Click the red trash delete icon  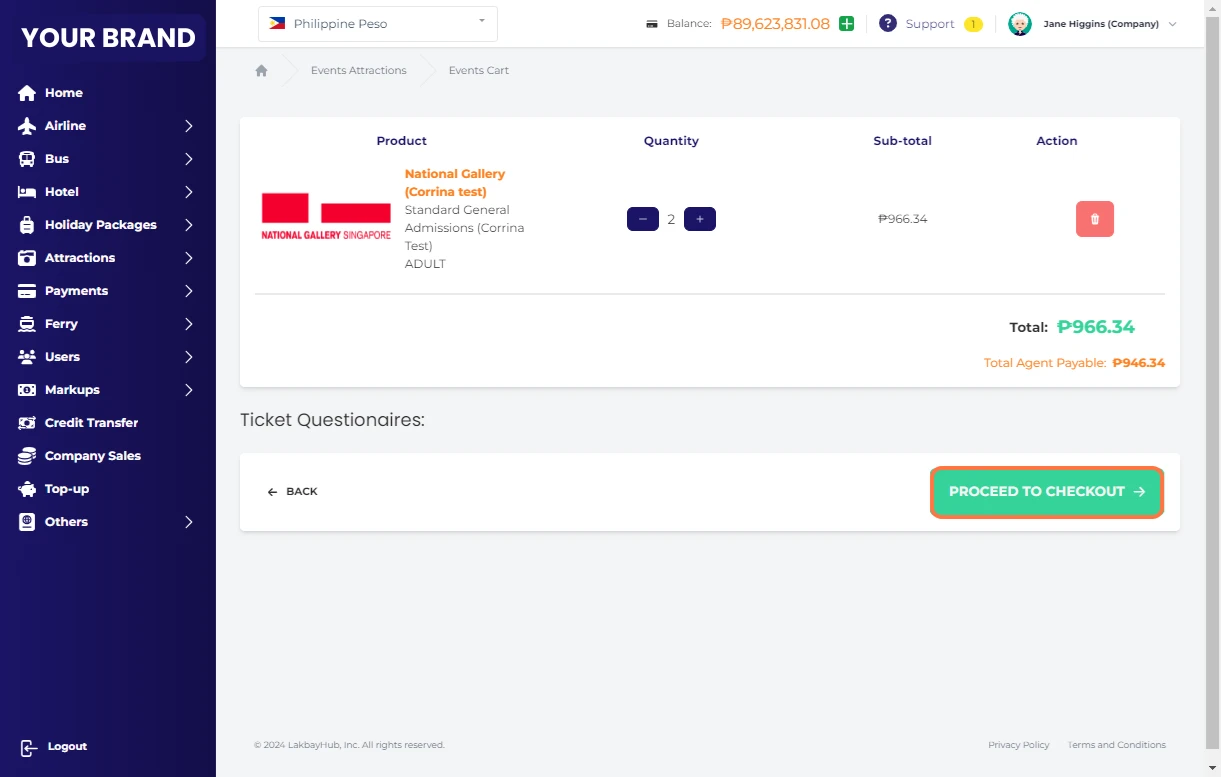click(x=1094, y=219)
